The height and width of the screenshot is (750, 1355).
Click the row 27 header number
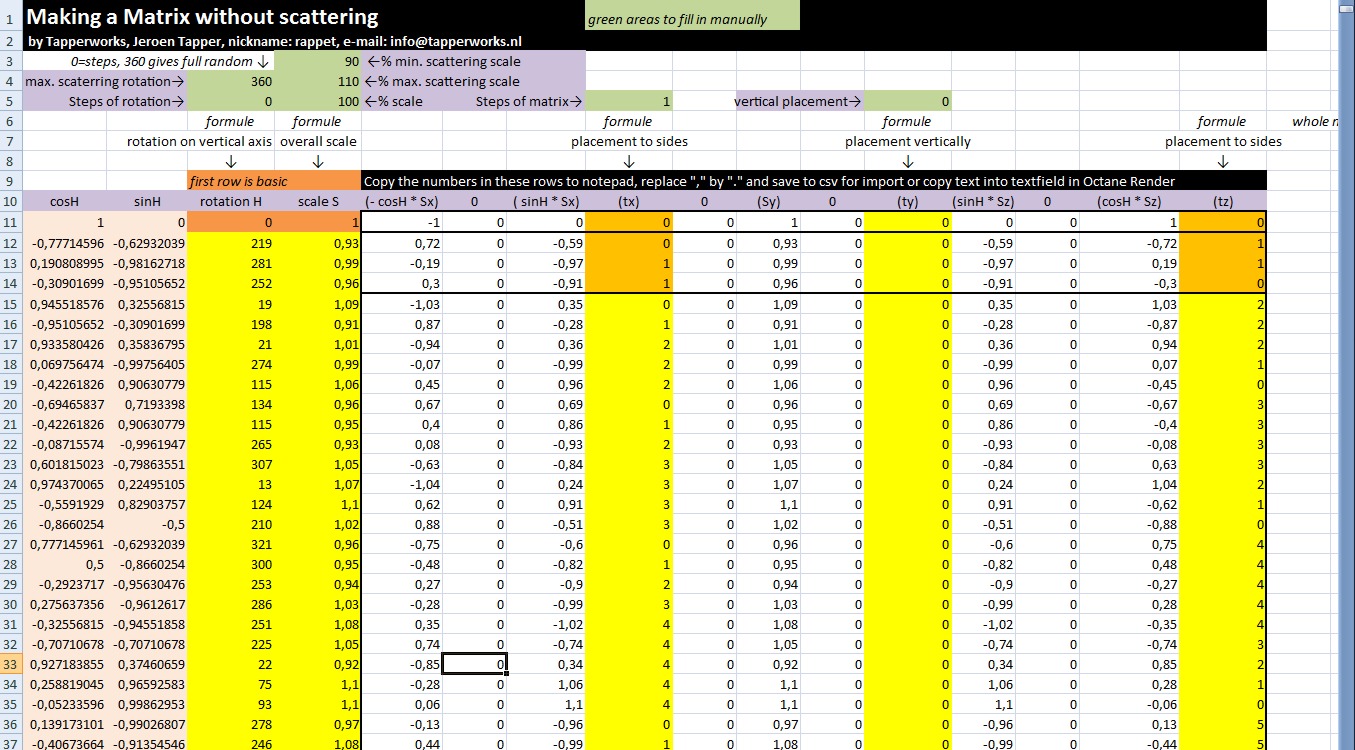pyautogui.click(x=10, y=544)
